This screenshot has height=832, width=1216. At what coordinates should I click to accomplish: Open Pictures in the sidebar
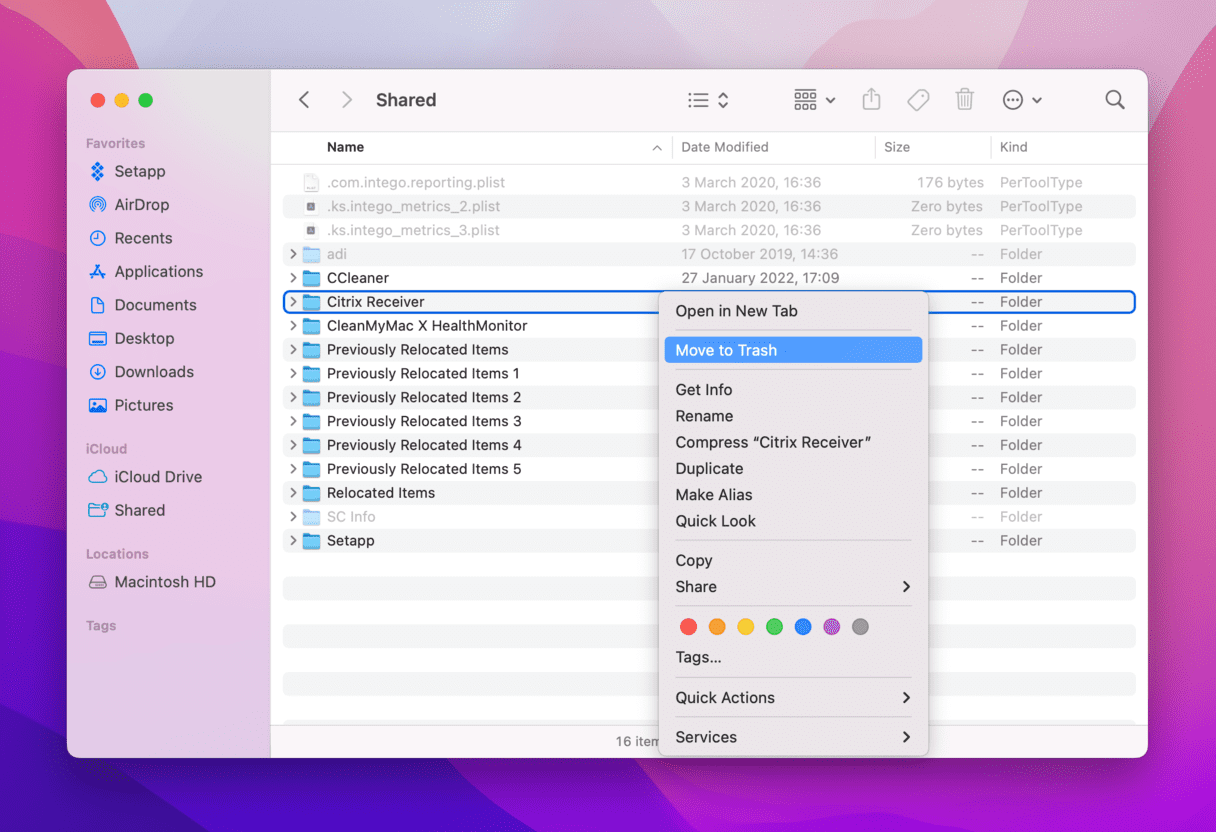131,405
